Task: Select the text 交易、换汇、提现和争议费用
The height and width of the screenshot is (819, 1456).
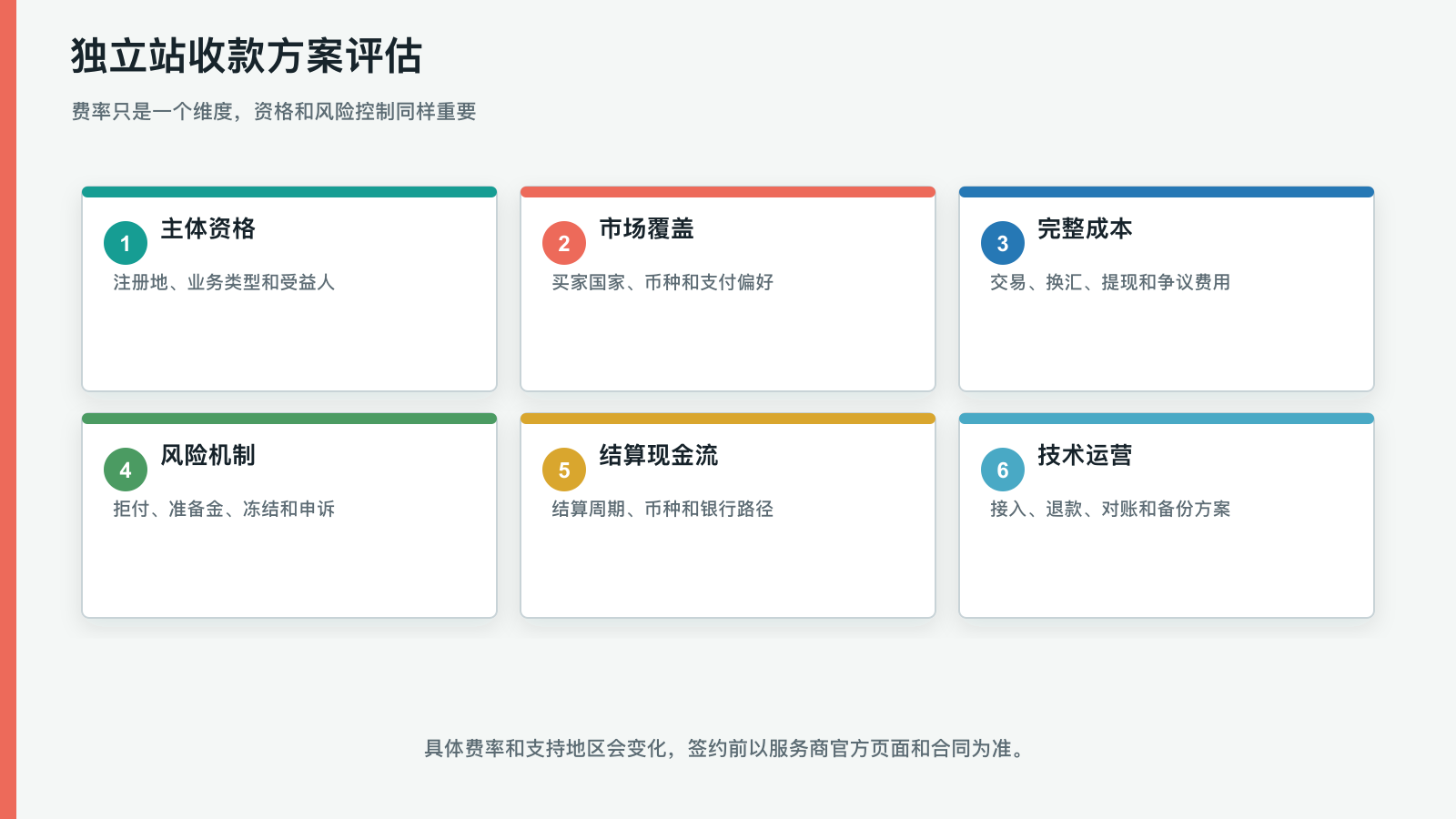Action: click(1110, 282)
